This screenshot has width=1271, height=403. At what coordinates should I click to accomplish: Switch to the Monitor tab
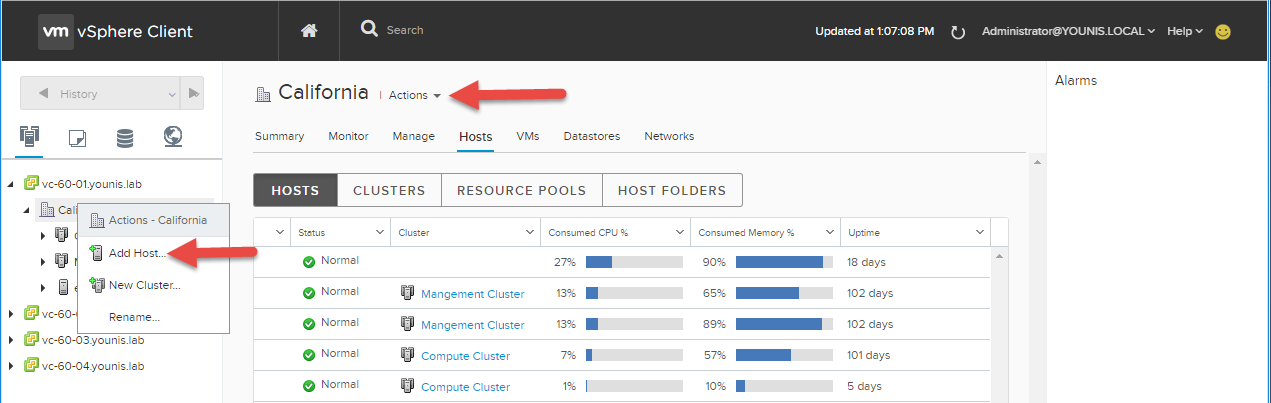[348, 136]
